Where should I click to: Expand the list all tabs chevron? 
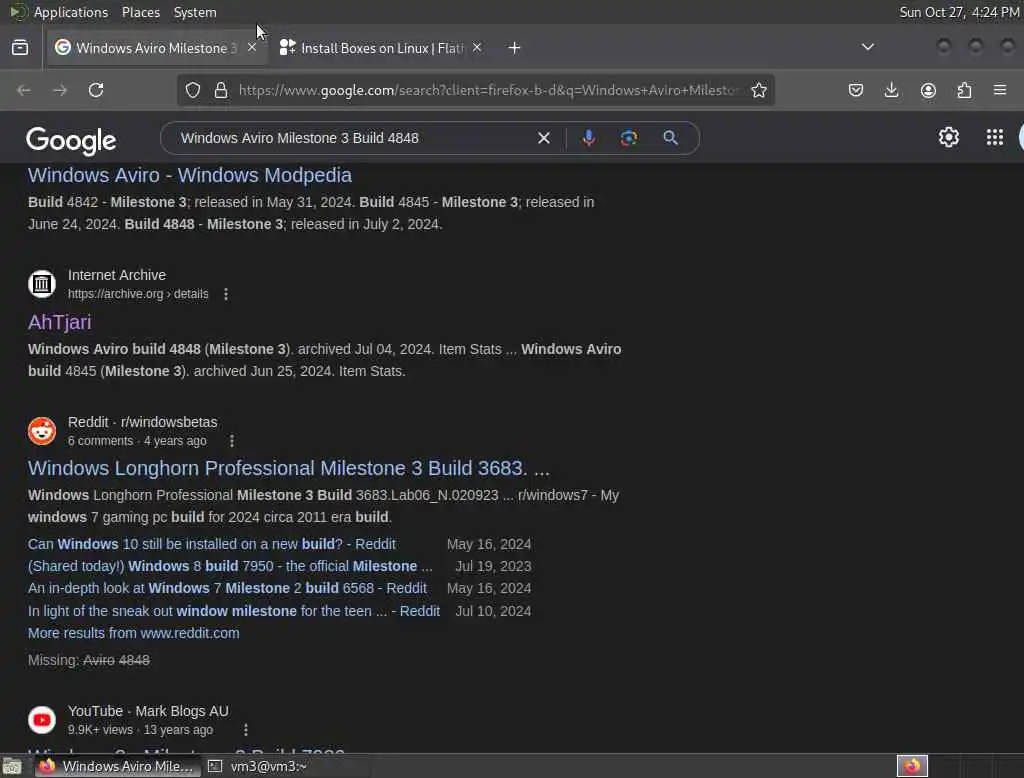click(x=868, y=47)
